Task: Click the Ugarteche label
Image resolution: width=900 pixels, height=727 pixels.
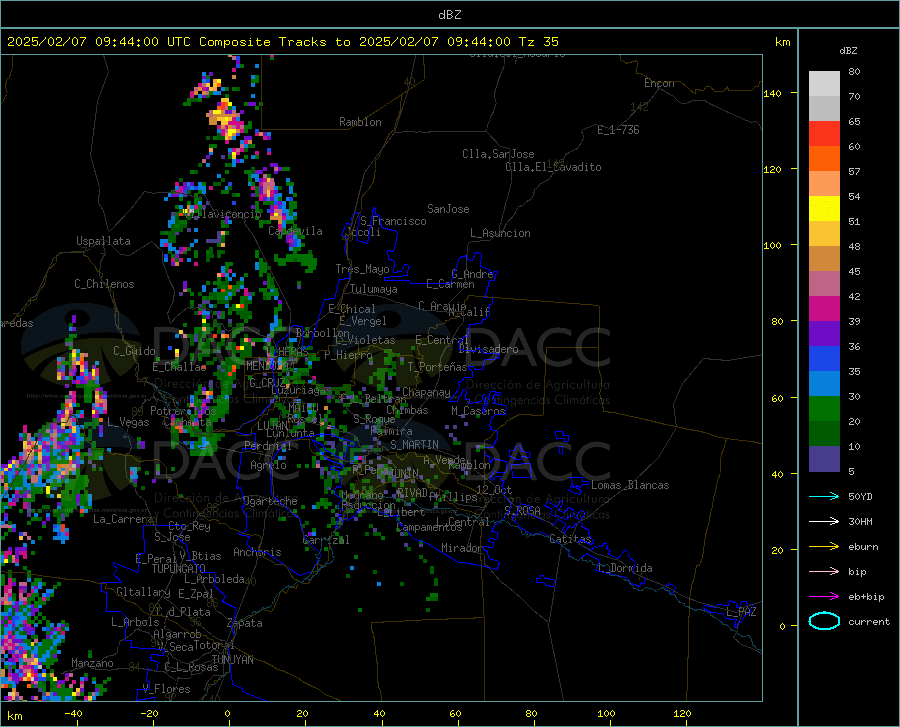Action: (x=270, y=501)
